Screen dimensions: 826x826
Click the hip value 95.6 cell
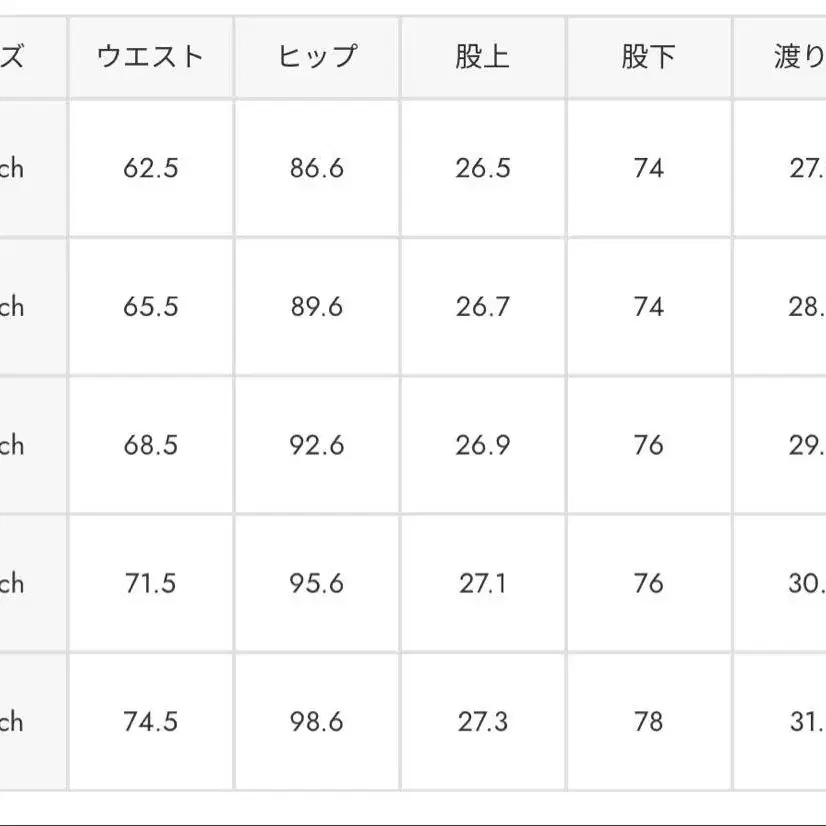pyautogui.click(x=317, y=583)
